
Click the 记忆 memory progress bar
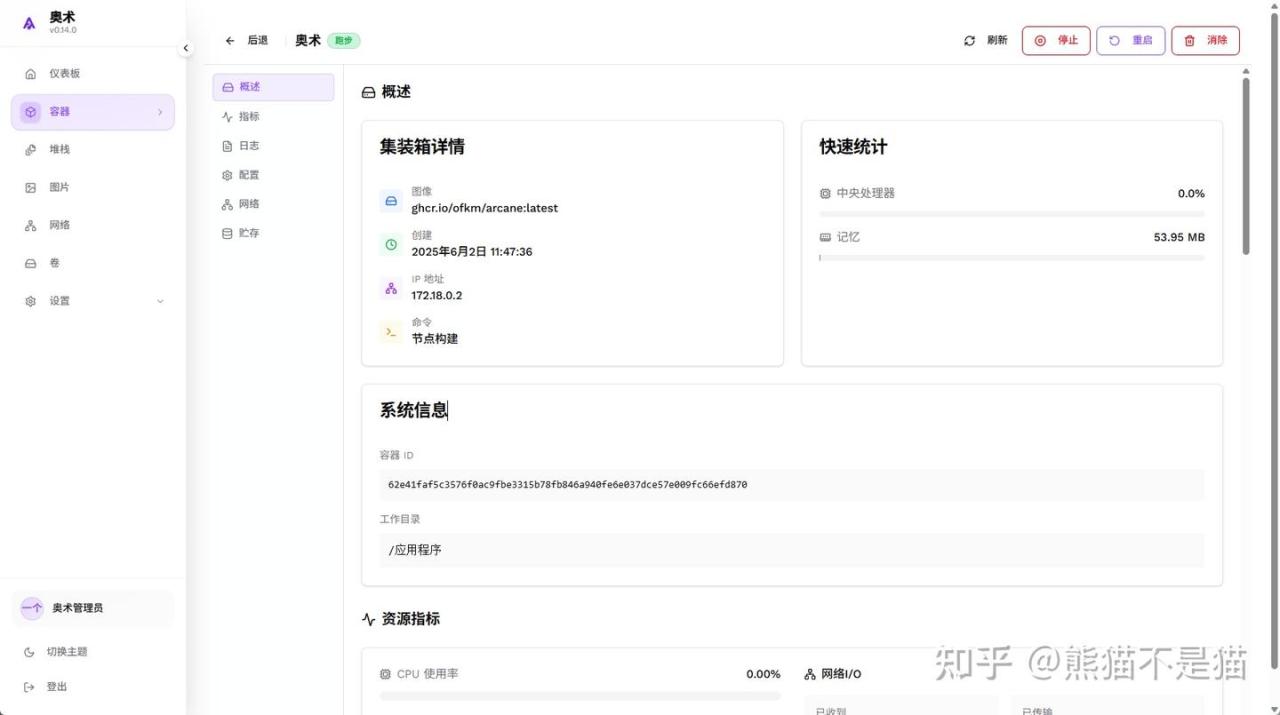[1012, 258]
